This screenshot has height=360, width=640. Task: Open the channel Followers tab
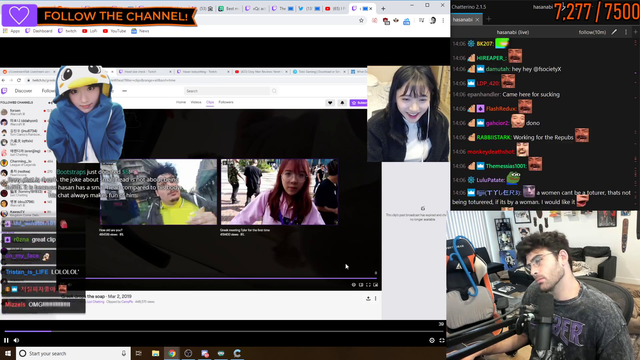pos(226,102)
